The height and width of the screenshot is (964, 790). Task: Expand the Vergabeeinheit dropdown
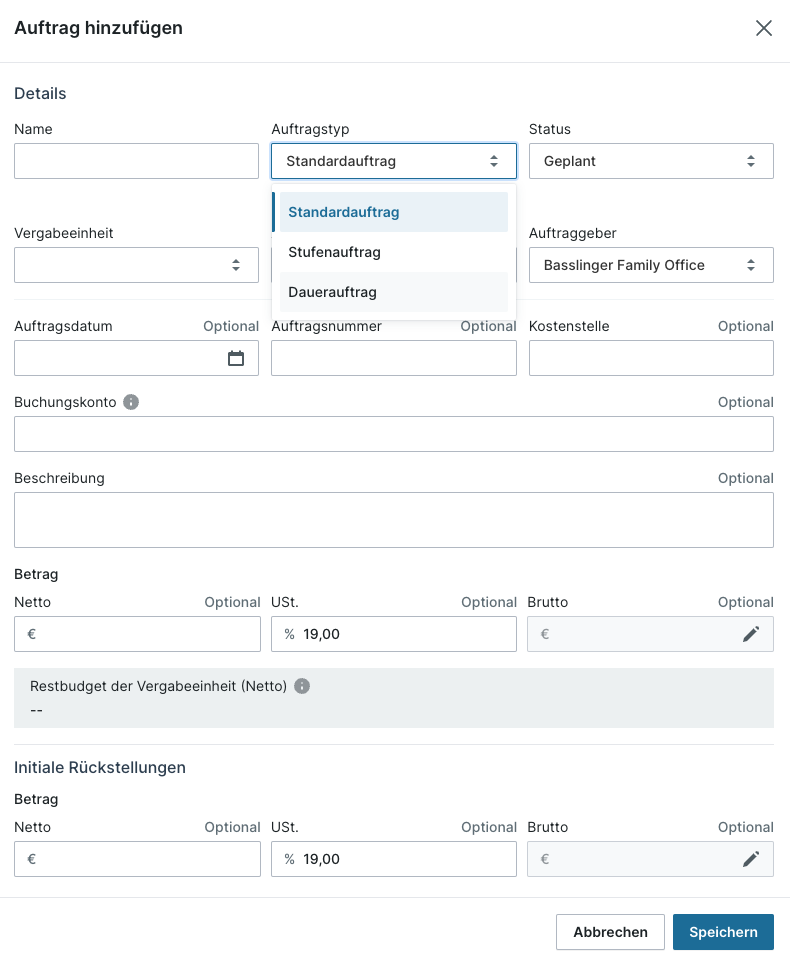point(136,265)
